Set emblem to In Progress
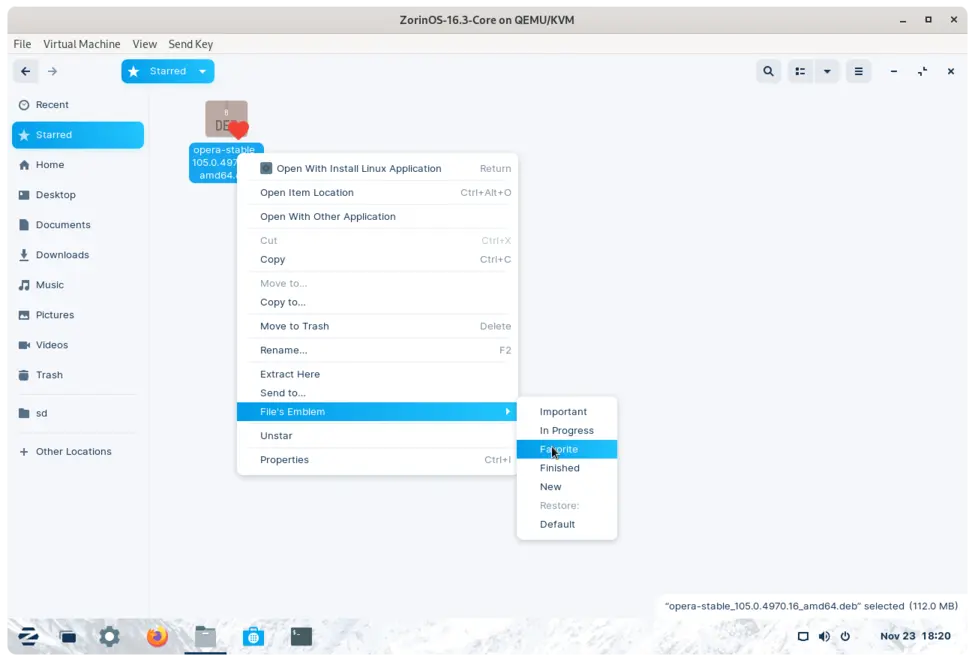This screenshot has height=662, width=975. [567, 430]
